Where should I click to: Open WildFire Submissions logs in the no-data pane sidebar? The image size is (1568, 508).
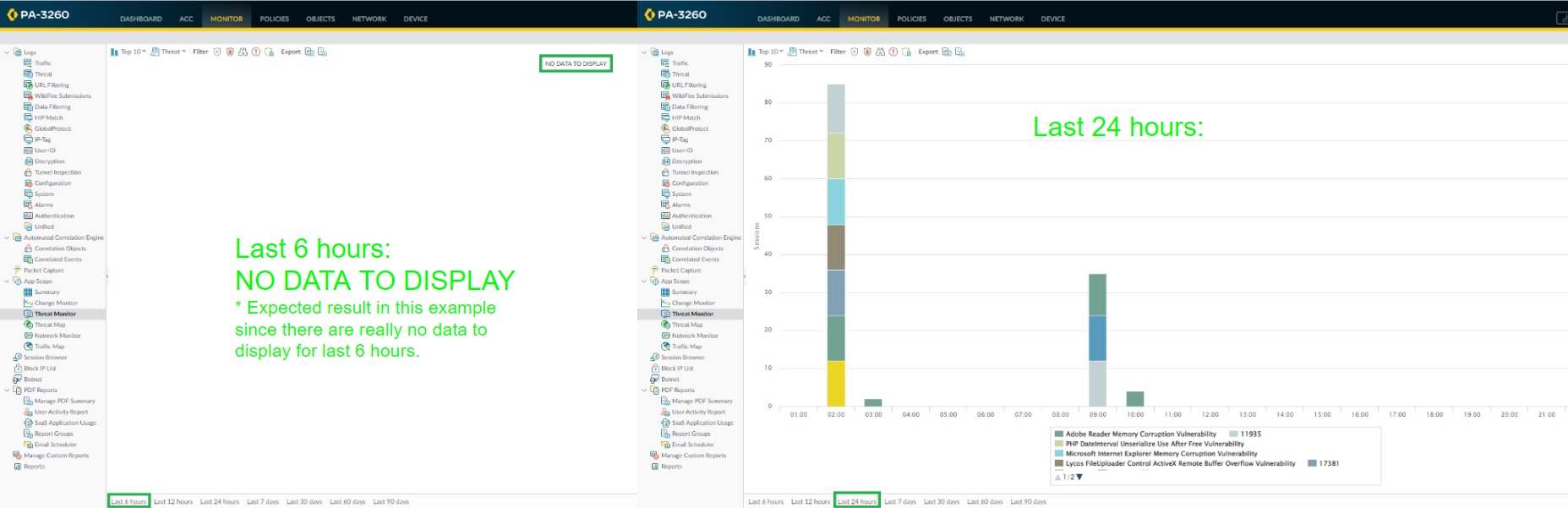[63, 96]
